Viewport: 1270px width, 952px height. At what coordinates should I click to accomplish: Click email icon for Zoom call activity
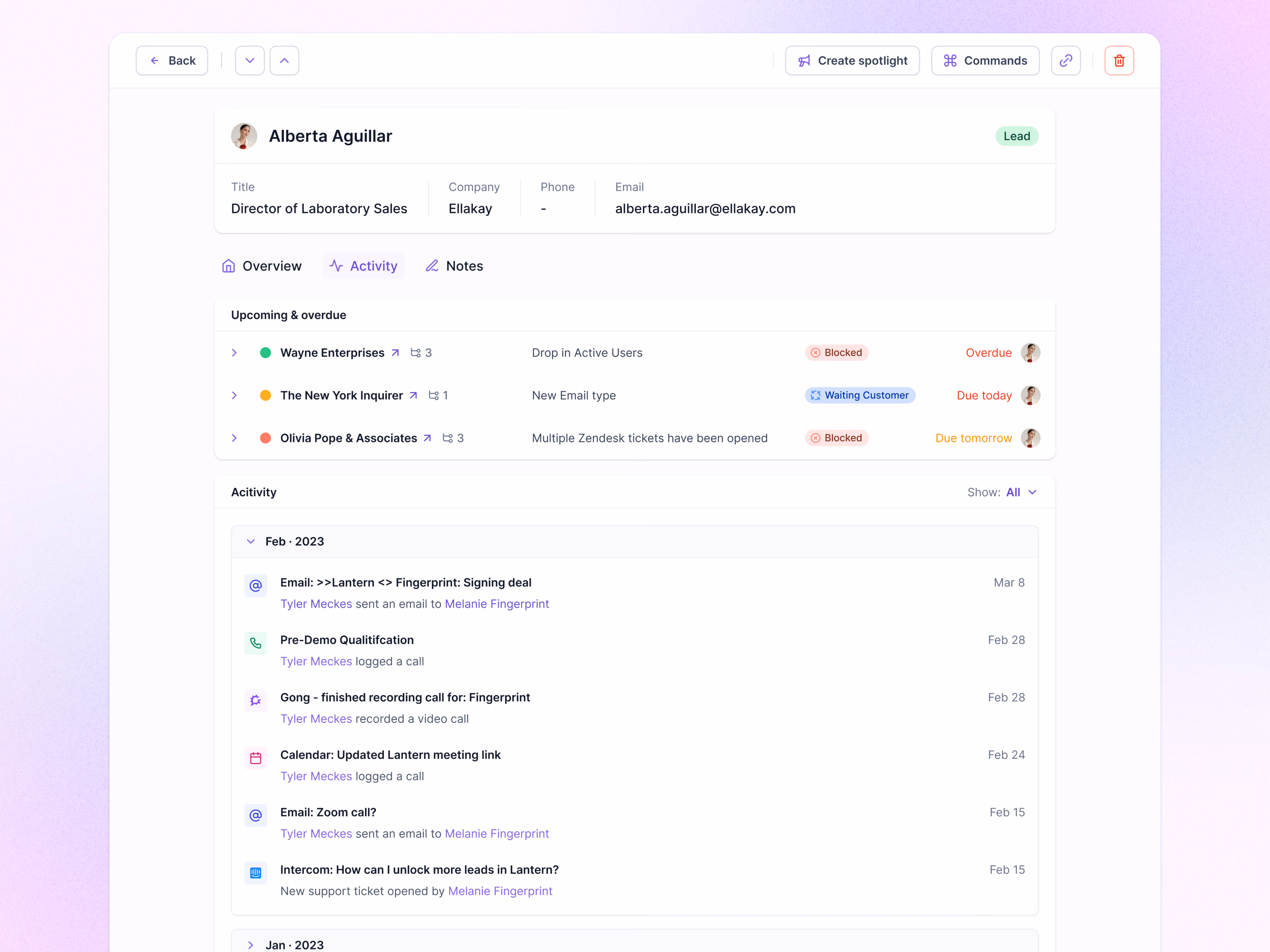point(256,815)
